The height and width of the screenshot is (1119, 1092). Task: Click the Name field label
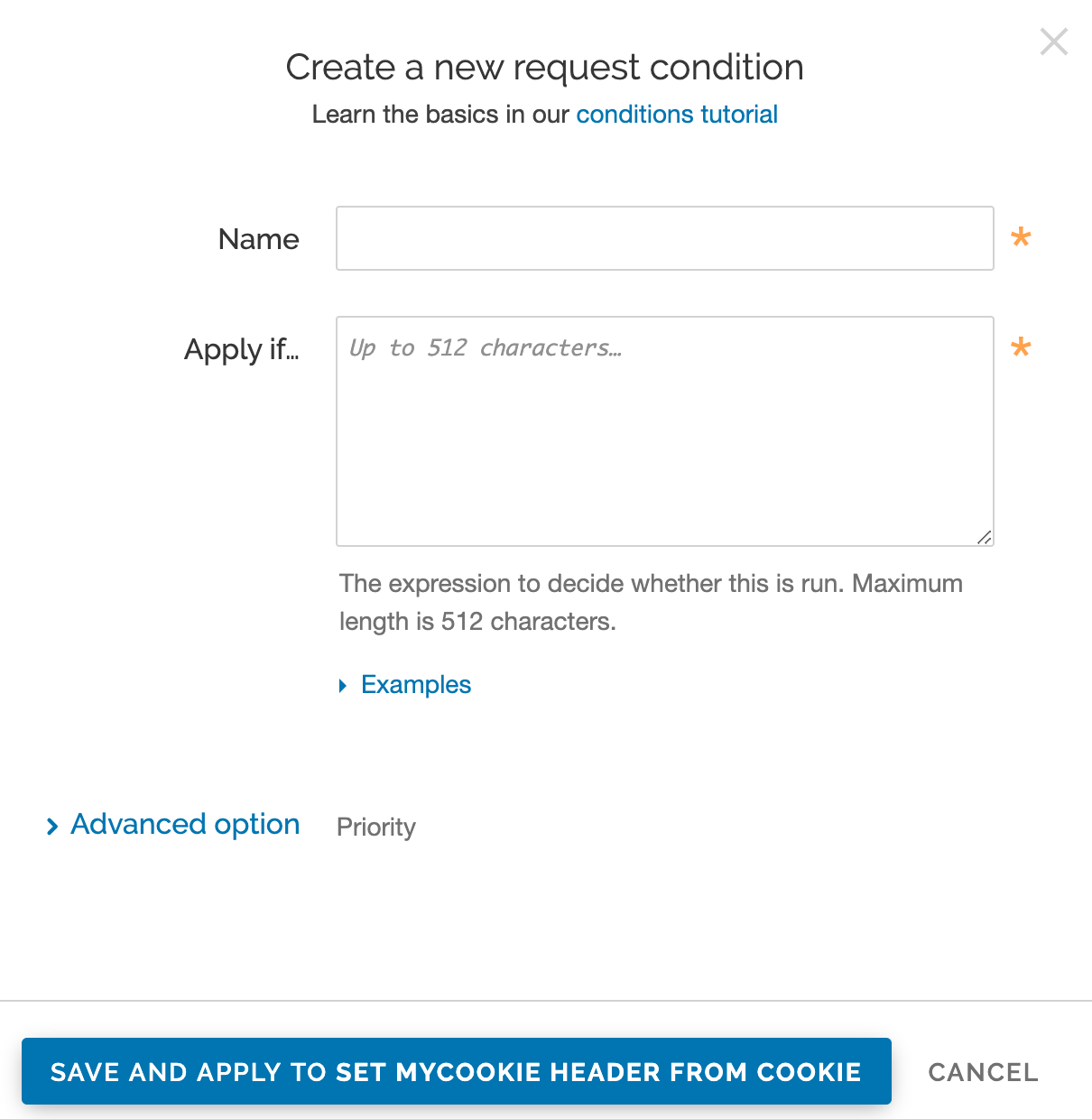tap(258, 238)
